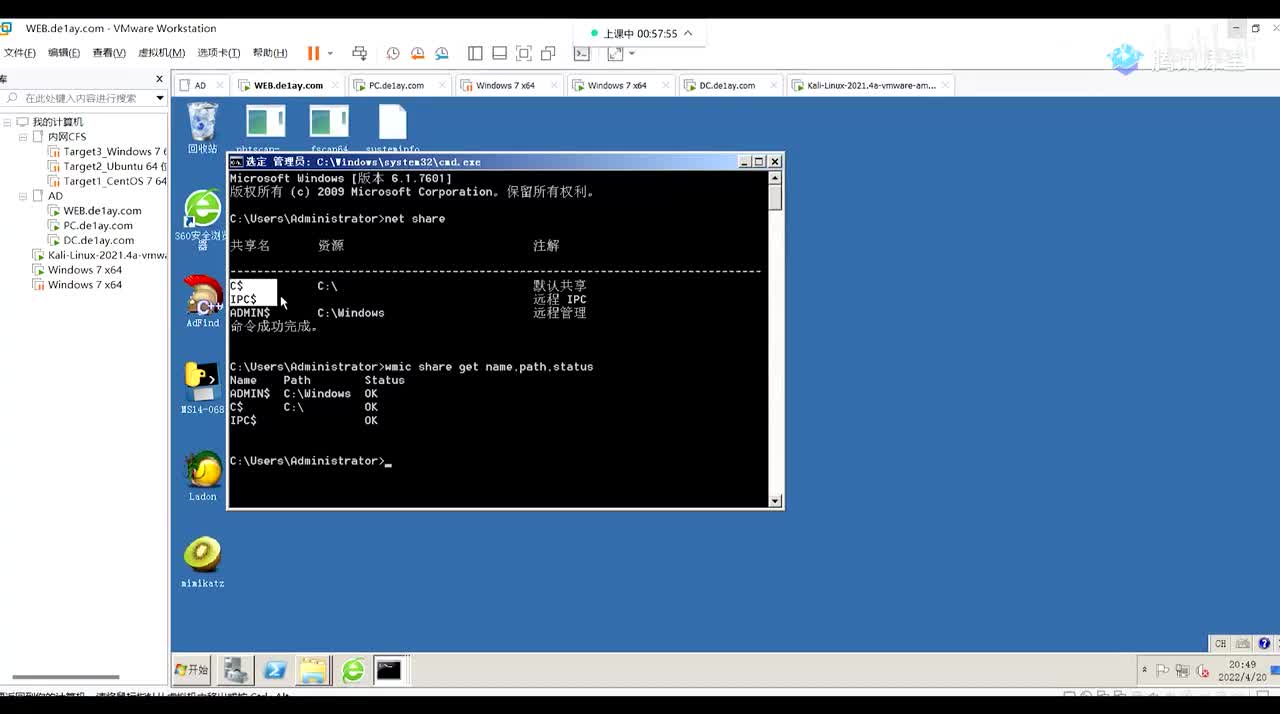Click cmd window scroll up arrow
1280x714 pixels.
(x=775, y=178)
